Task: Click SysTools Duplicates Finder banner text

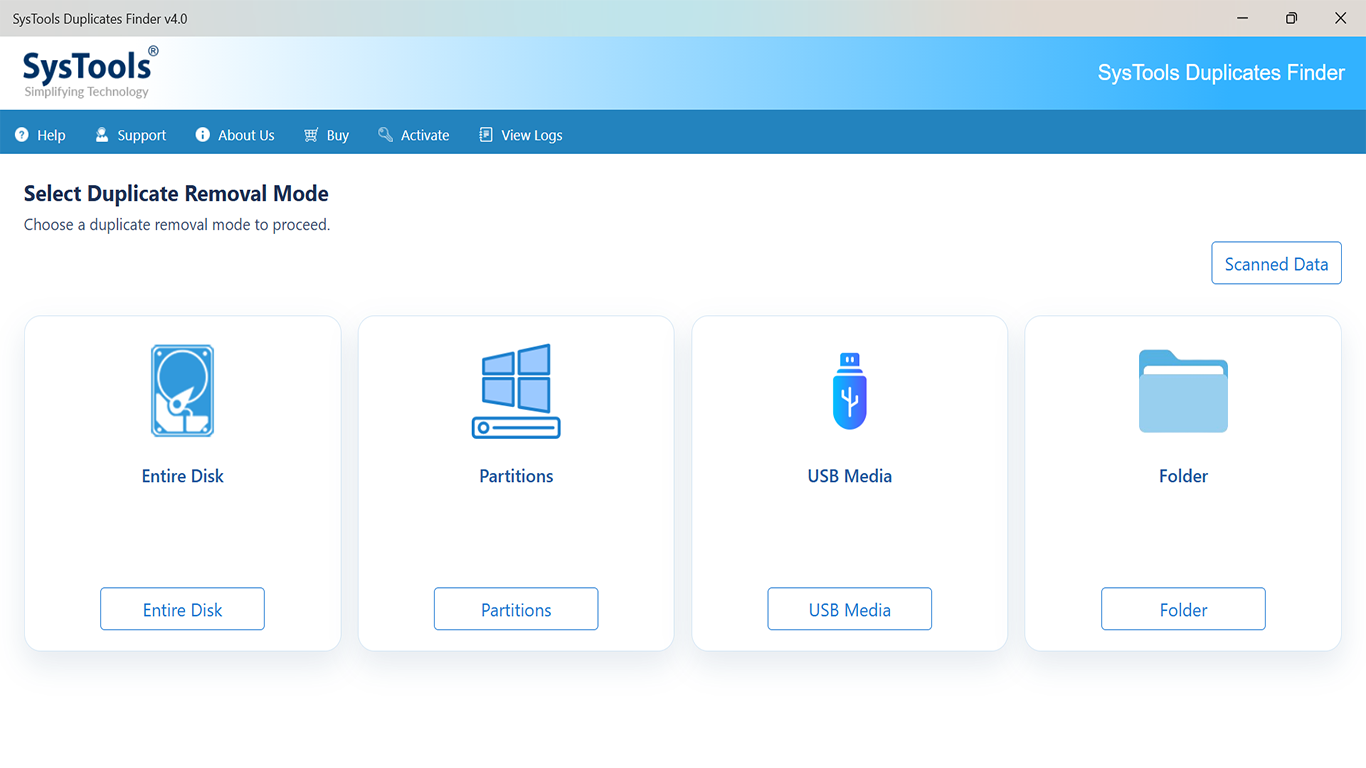Action: point(1221,73)
